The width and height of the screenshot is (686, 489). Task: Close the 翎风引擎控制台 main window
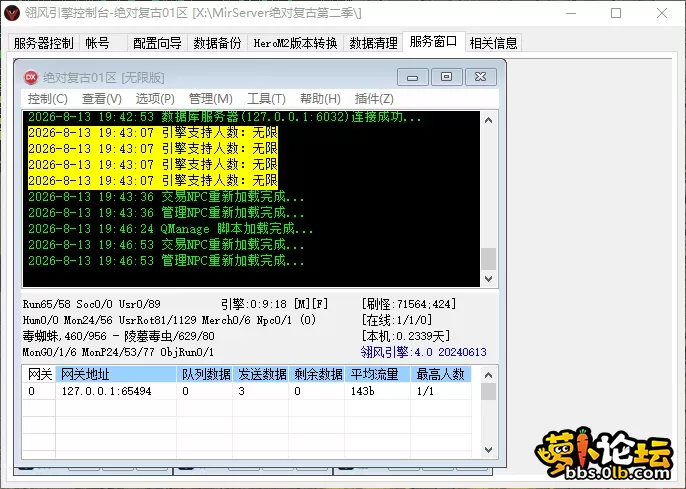coord(662,13)
